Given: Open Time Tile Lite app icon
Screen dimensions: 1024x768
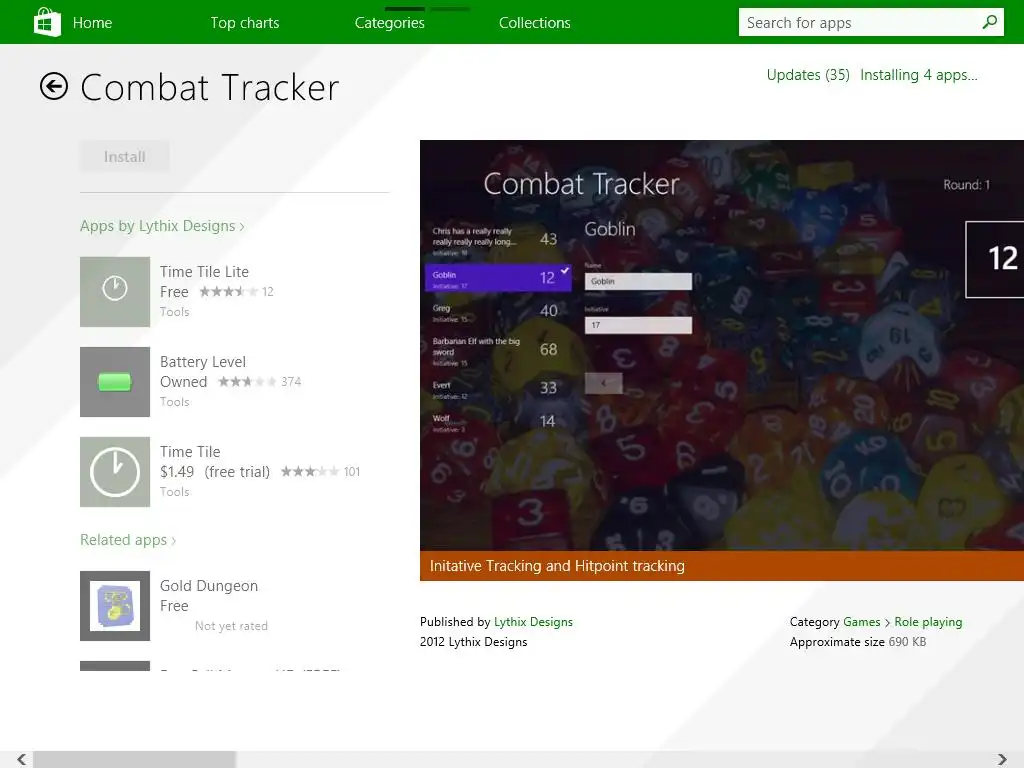Looking at the screenshot, I should point(115,292).
